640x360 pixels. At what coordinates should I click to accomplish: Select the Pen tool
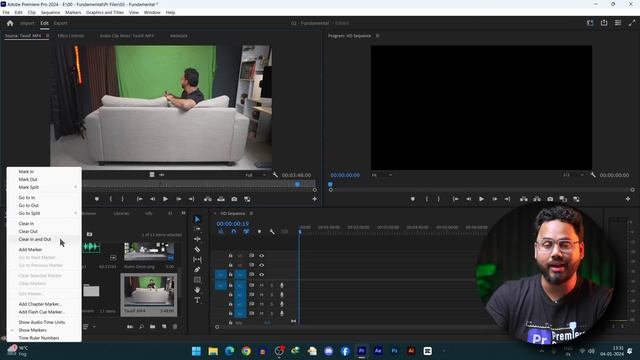click(x=197, y=269)
